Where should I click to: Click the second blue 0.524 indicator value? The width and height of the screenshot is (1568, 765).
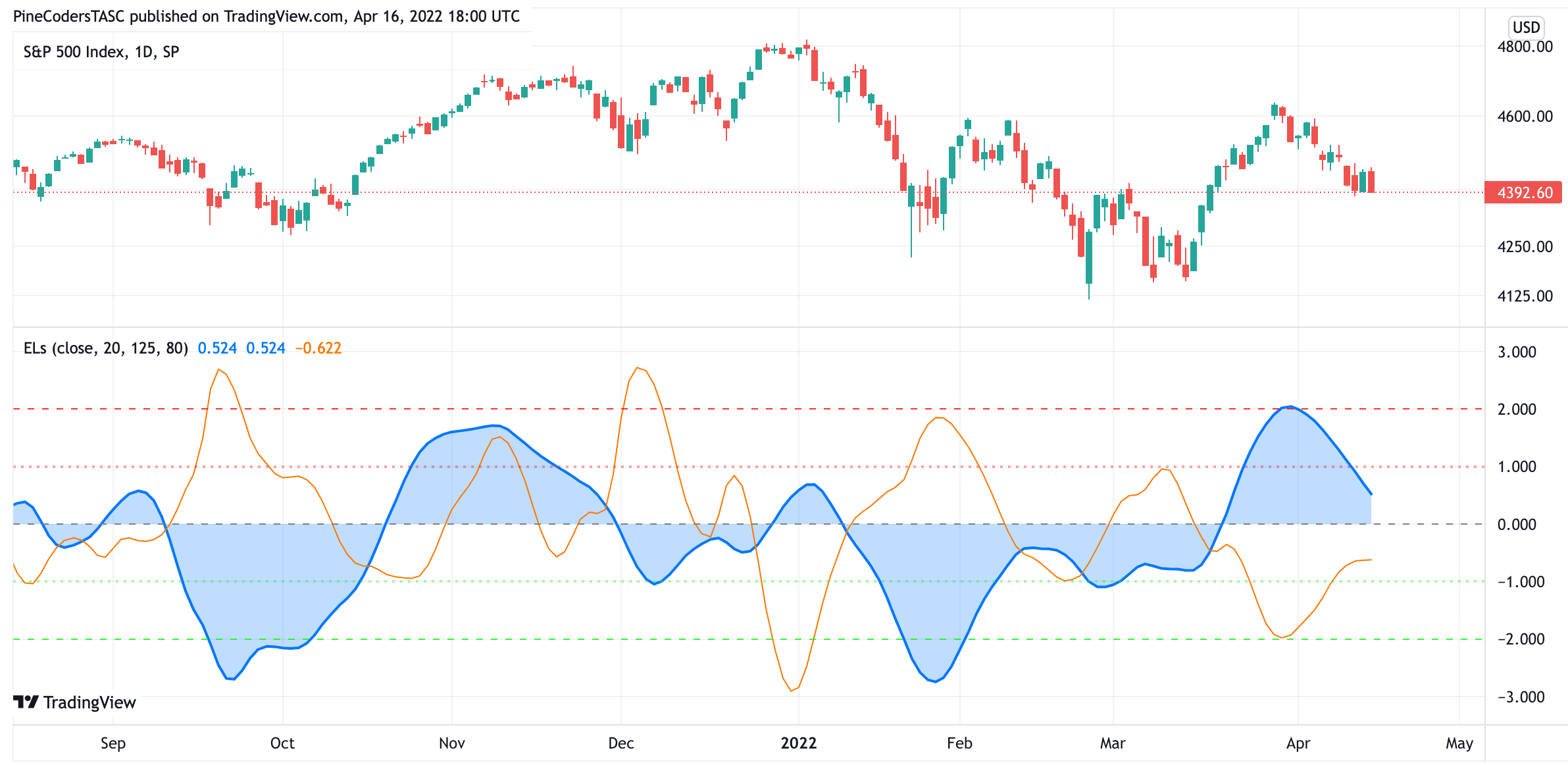coord(266,348)
